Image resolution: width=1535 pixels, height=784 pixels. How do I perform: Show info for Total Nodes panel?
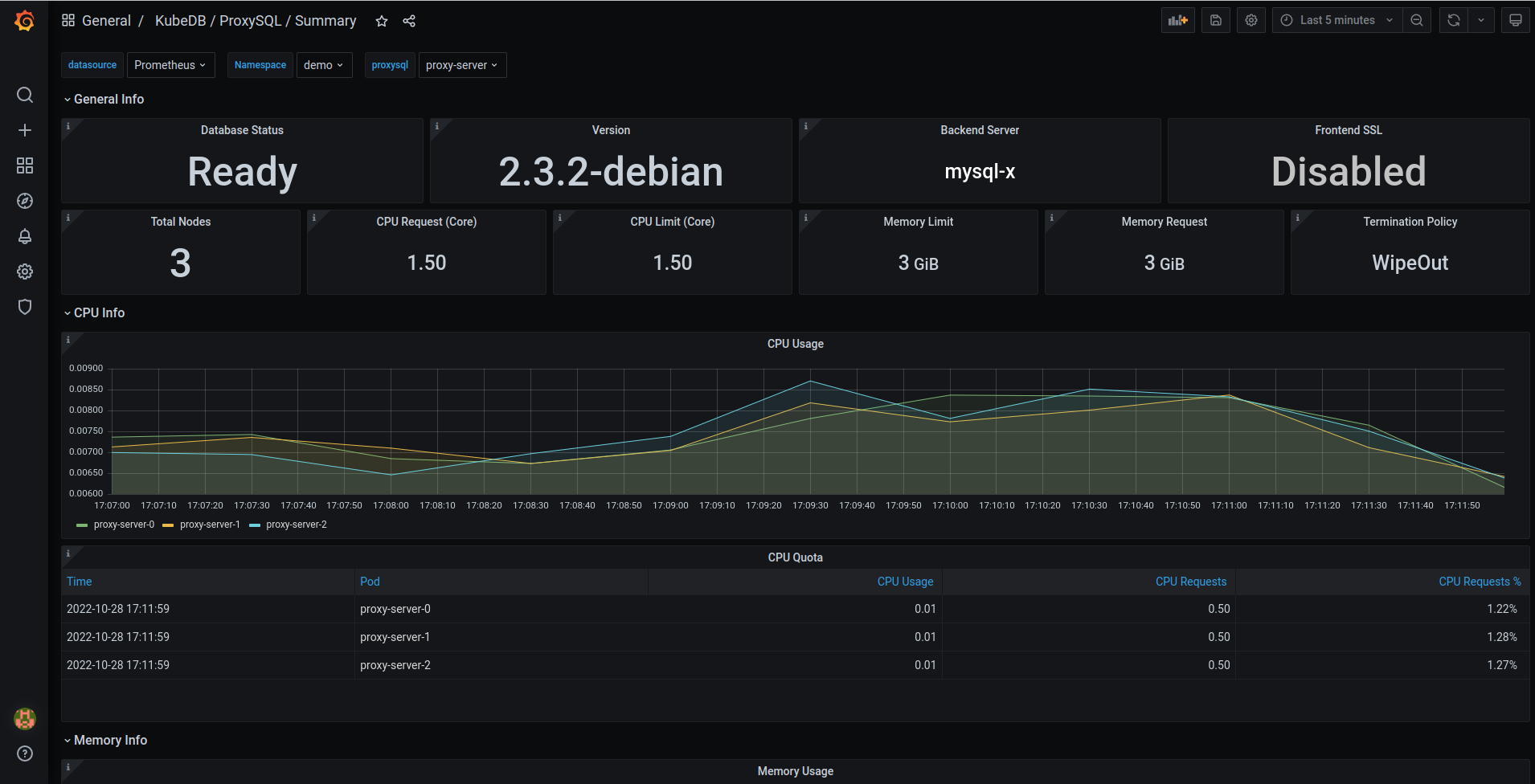coord(68,218)
